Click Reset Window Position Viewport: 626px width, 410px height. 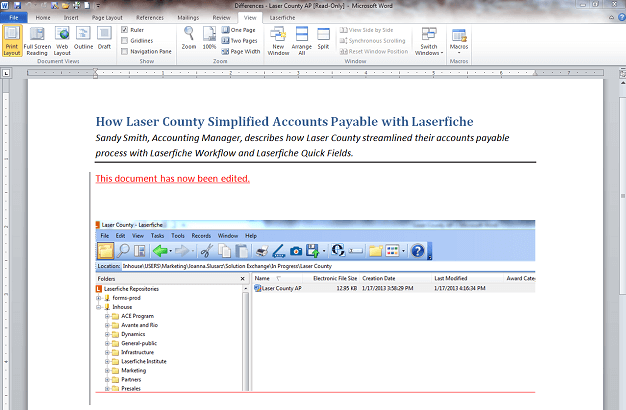374,51
